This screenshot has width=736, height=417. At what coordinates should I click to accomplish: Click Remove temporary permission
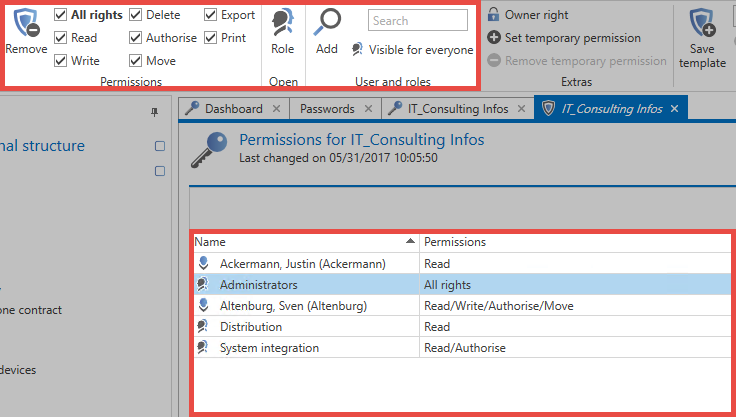(577, 61)
